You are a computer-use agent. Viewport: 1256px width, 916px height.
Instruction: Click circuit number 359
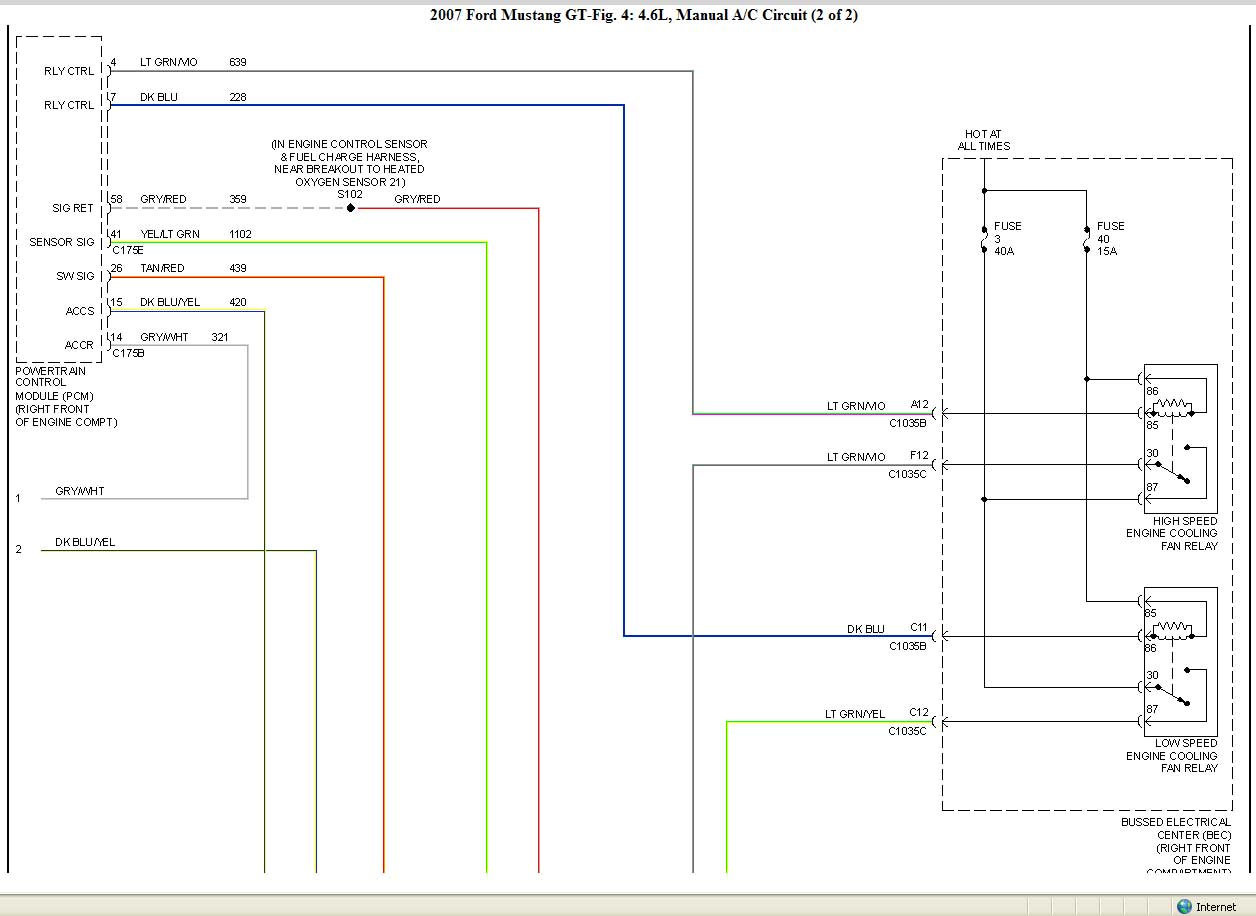point(237,199)
